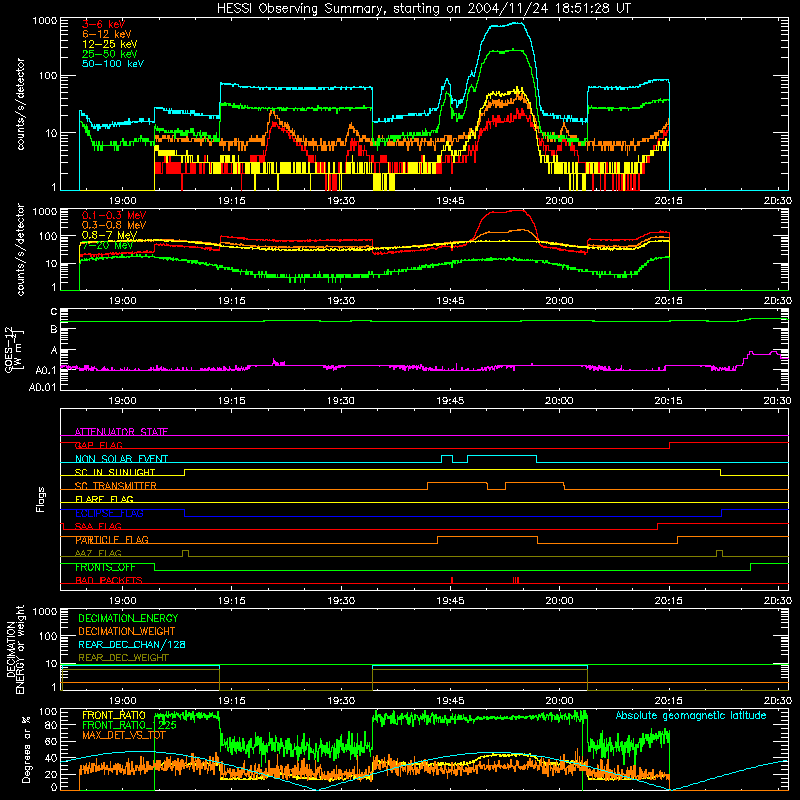Image resolution: width=800 pixels, height=800 pixels.
Task: Click the 0.3-0.8 MeV legend label
Action: click(x=114, y=225)
